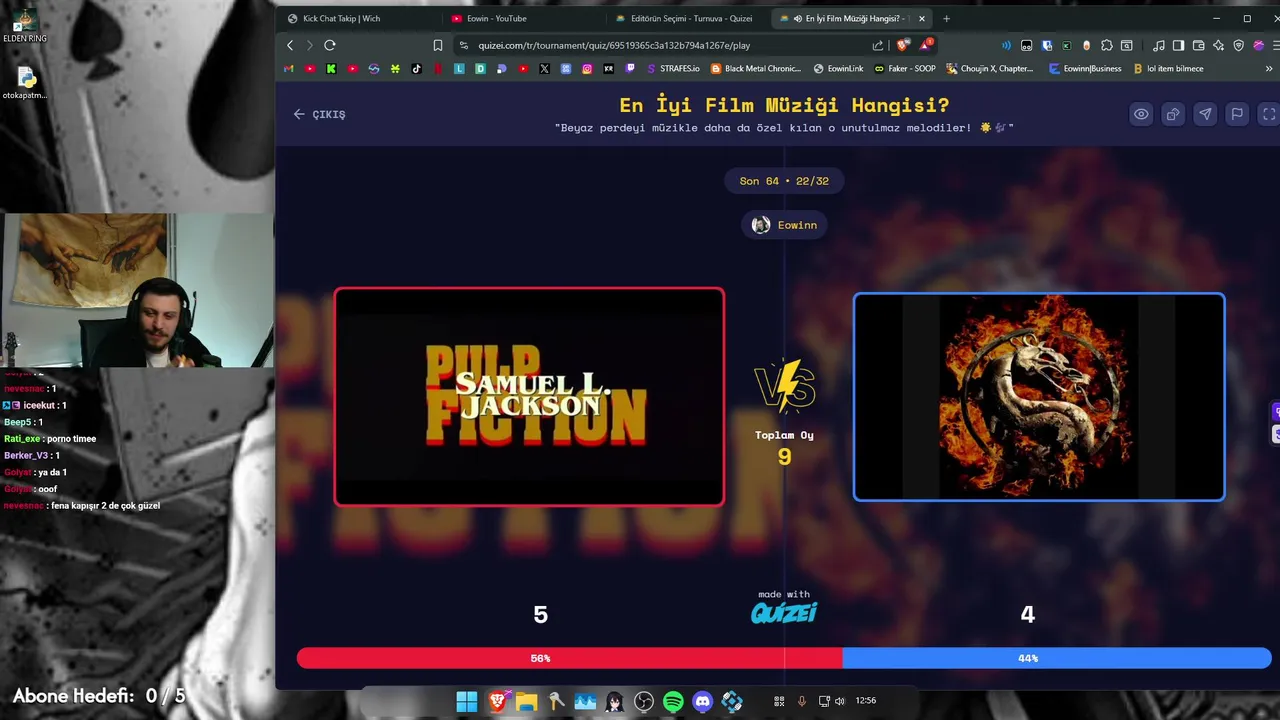This screenshot has width=1280, height=720.
Task: Toggle the browser sidebar panel icon
Action: (x=1178, y=45)
